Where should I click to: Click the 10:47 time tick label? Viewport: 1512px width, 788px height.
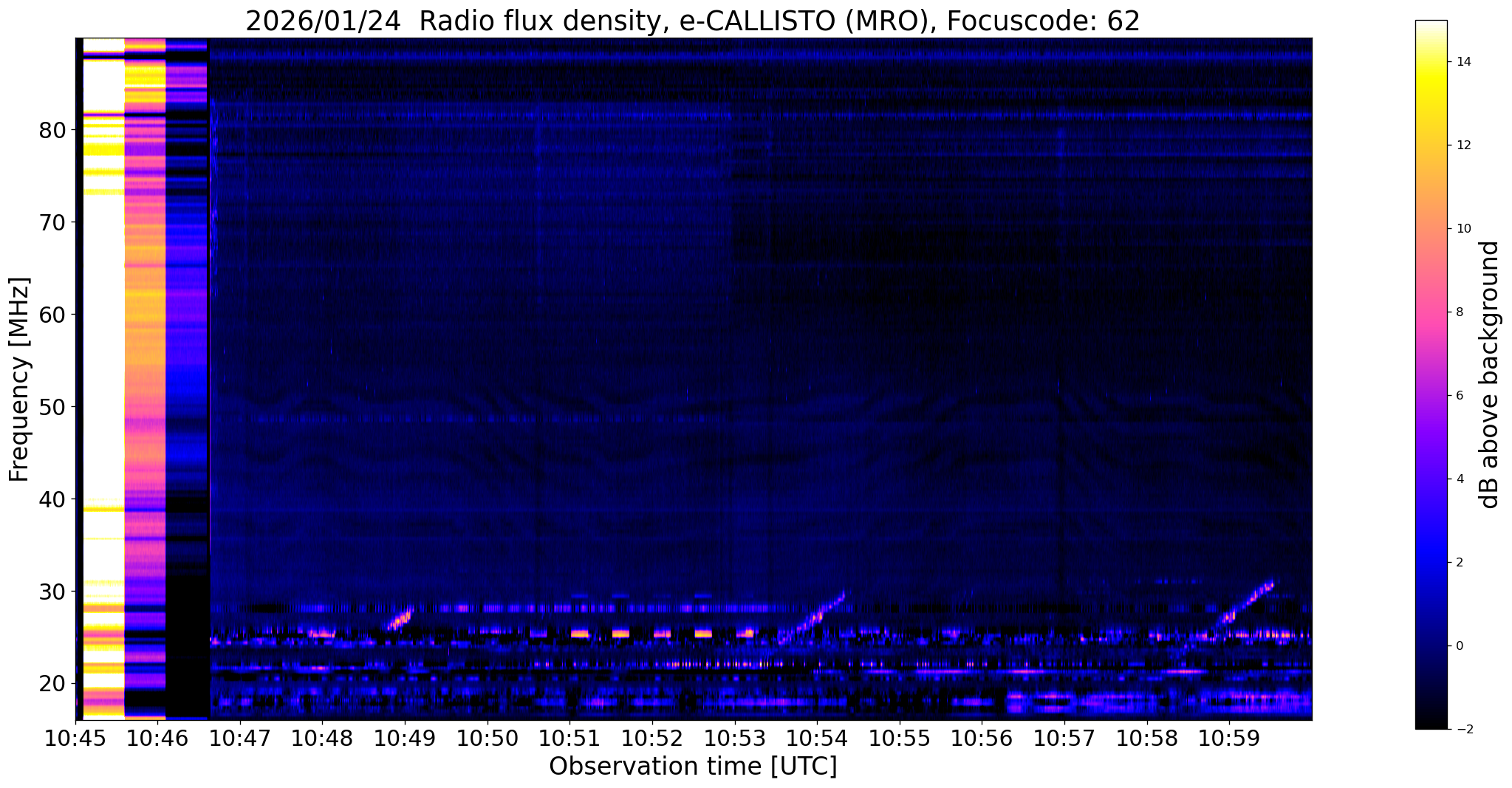(x=241, y=738)
